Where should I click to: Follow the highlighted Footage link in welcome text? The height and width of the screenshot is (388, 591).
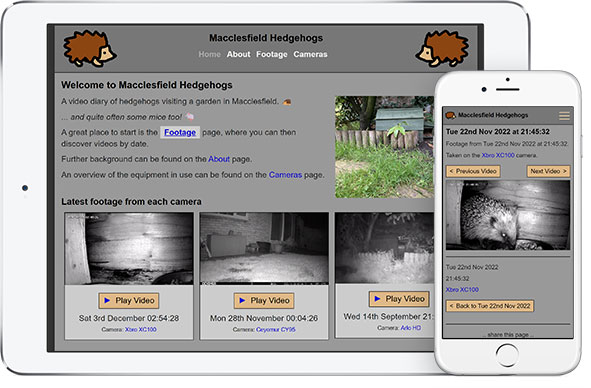pos(180,132)
